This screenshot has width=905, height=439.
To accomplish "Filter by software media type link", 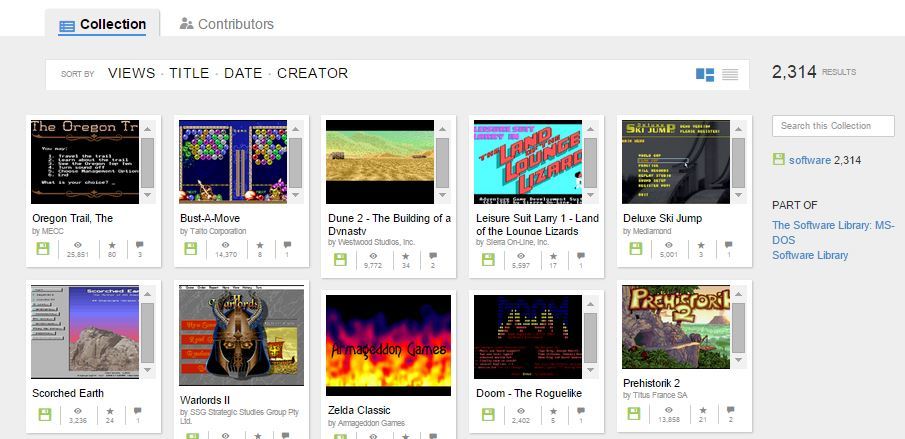I will [810, 160].
